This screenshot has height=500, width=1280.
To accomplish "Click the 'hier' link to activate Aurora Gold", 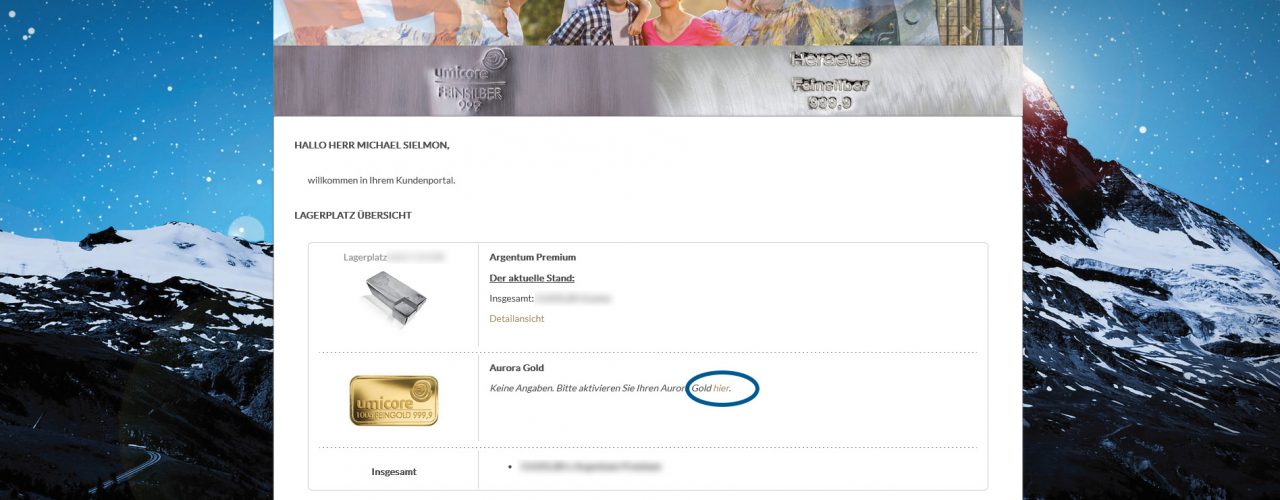I will pyautogui.click(x=721, y=388).
